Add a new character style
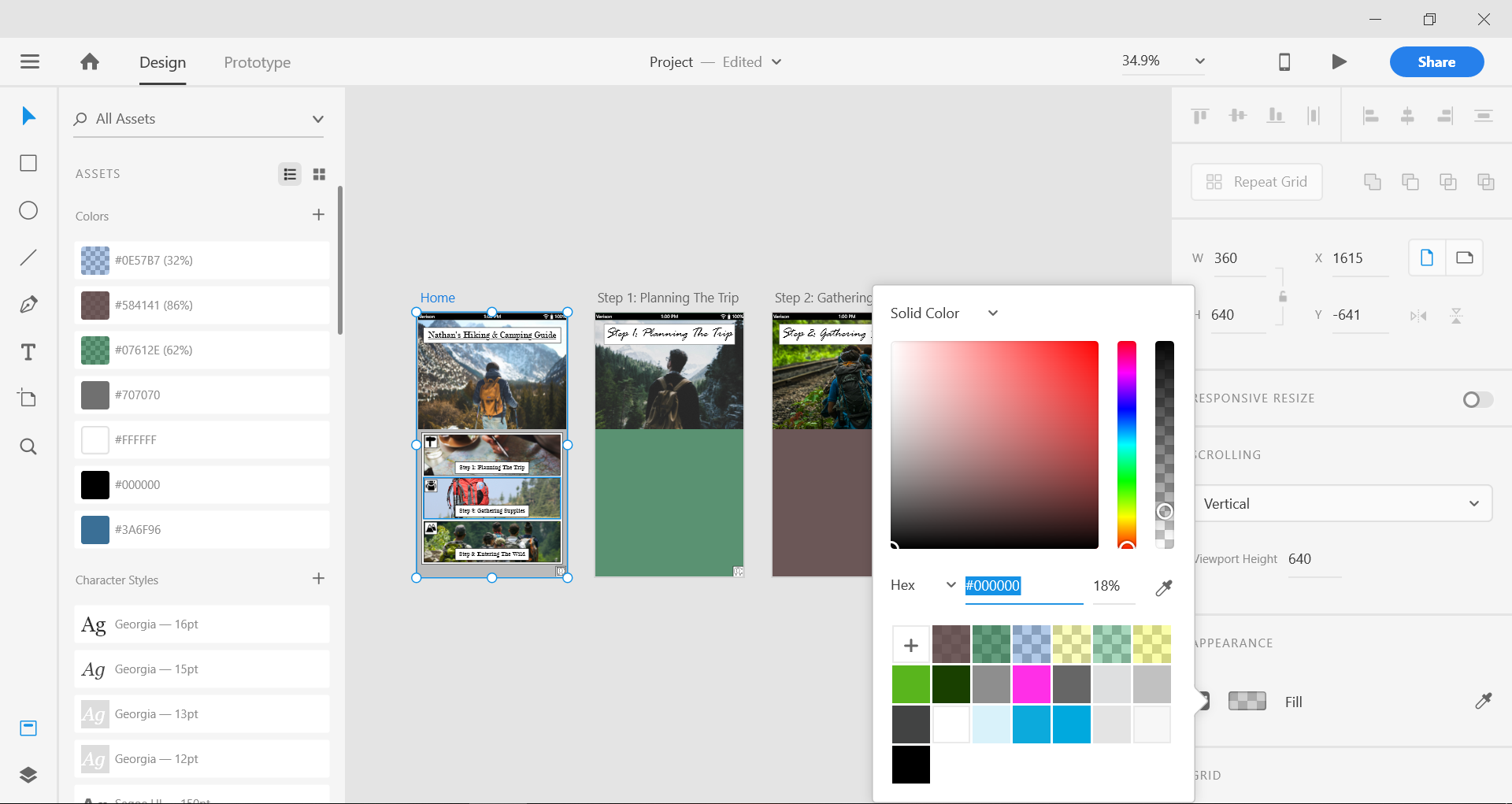 [318, 579]
